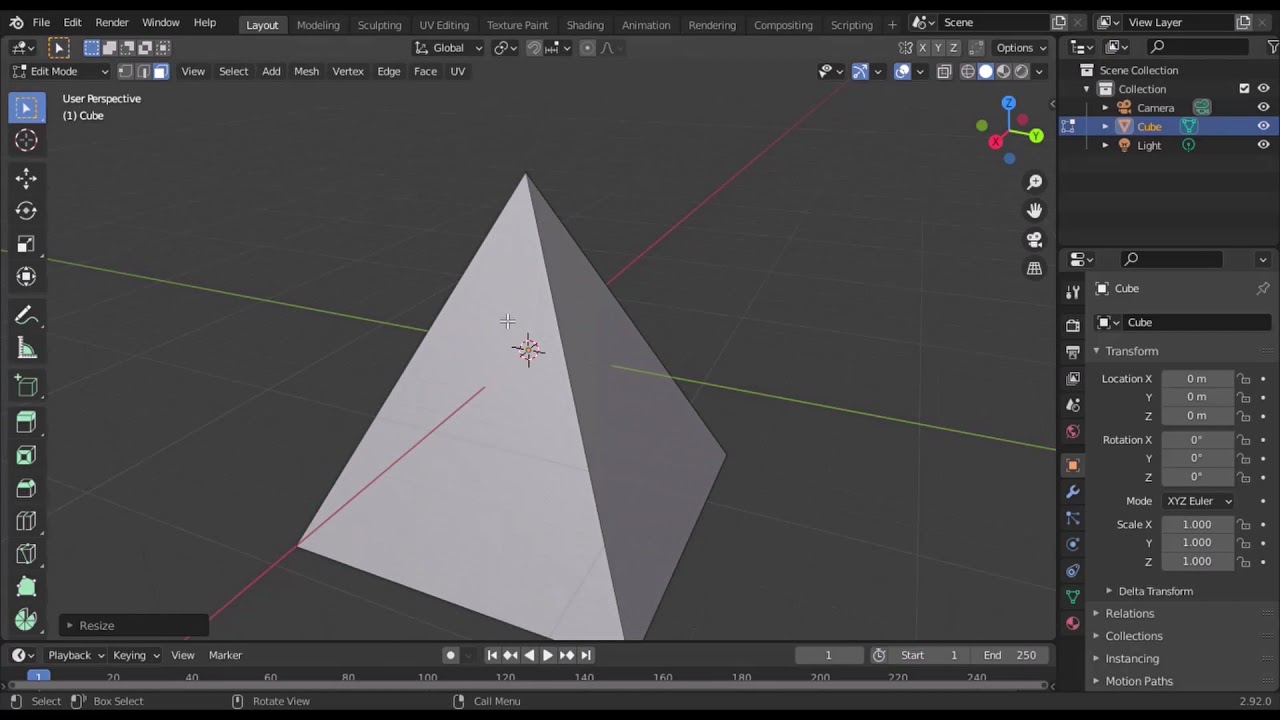Image resolution: width=1280 pixels, height=720 pixels.
Task: Pick the Scale tool
Action: tap(27, 244)
